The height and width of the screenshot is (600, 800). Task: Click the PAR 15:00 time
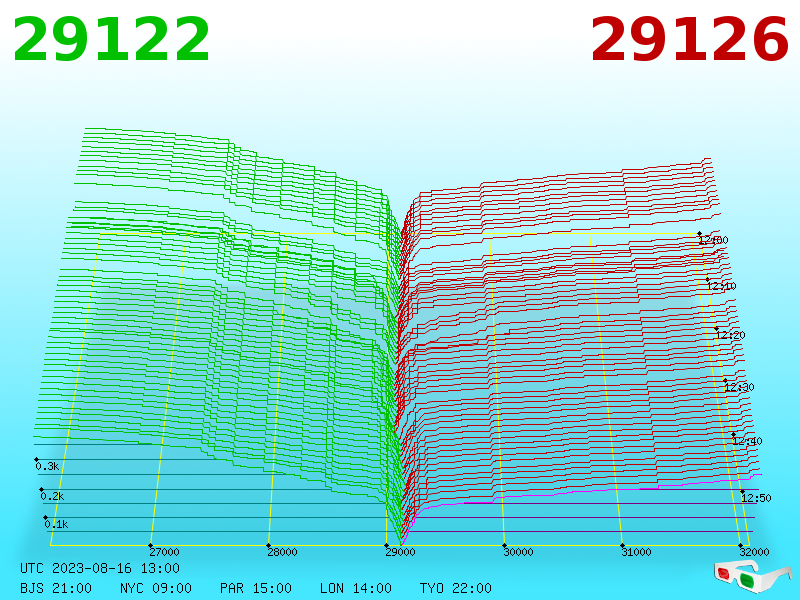pos(256,588)
